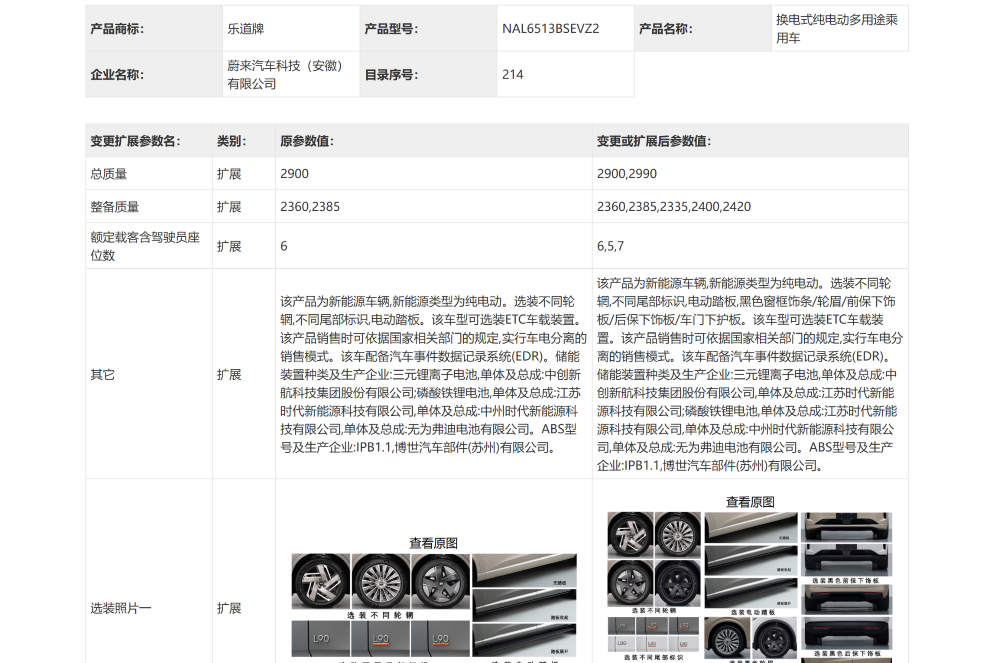
Task: Click the black six-spoke wheel thumbnail
Action: 679,584
